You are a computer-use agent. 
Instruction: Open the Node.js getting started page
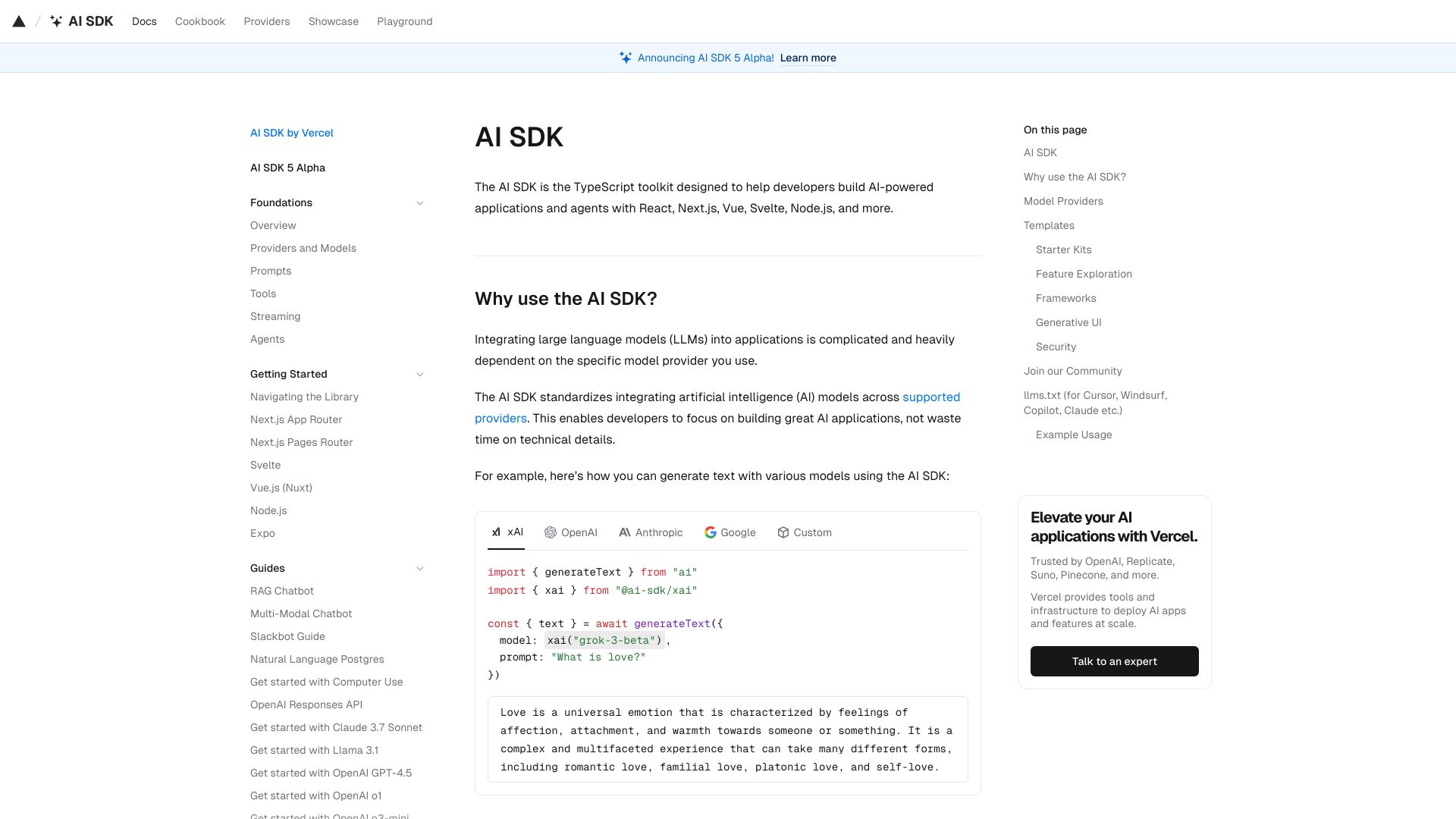coord(268,510)
